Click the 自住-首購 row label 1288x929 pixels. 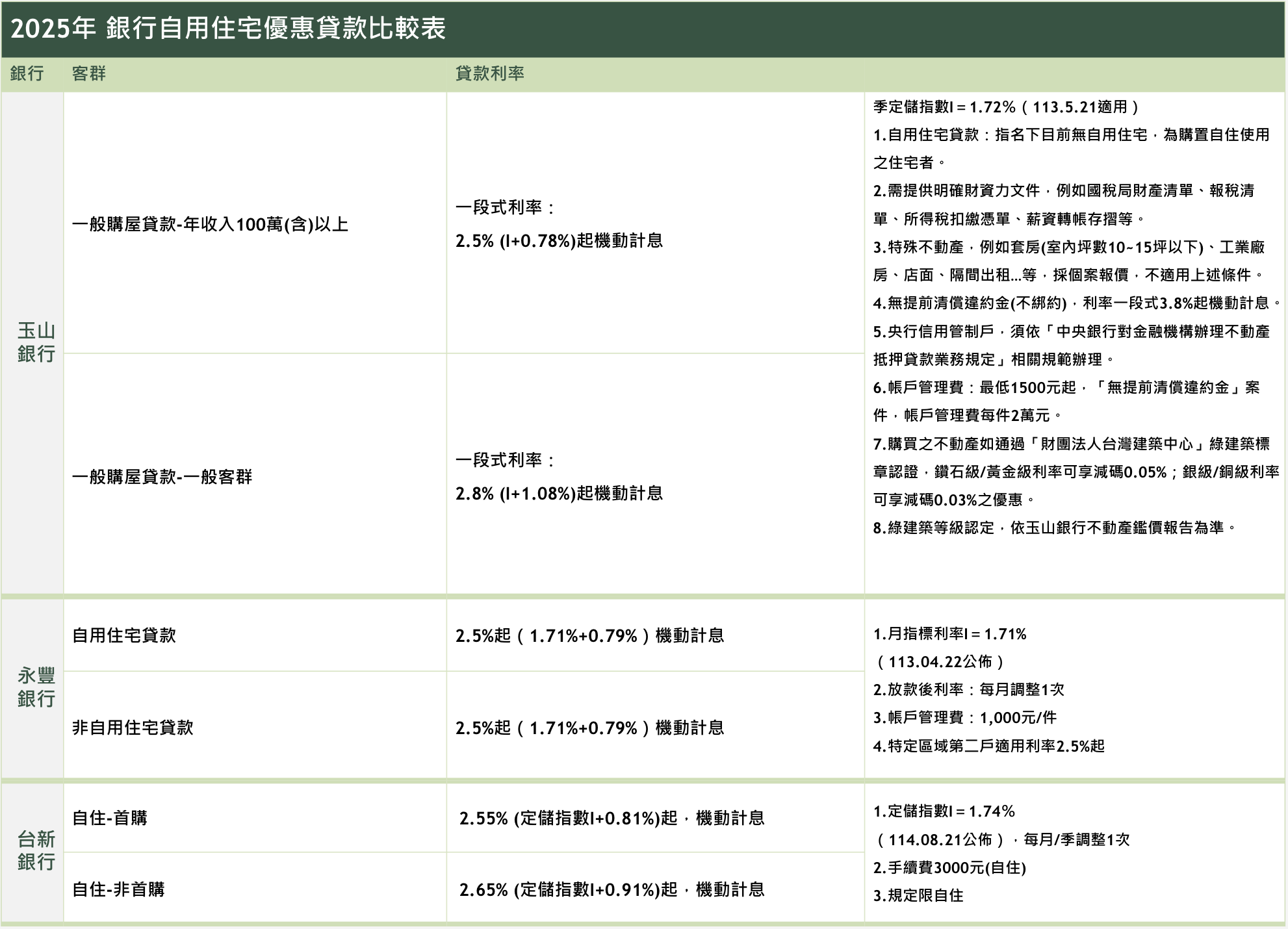point(110,818)
